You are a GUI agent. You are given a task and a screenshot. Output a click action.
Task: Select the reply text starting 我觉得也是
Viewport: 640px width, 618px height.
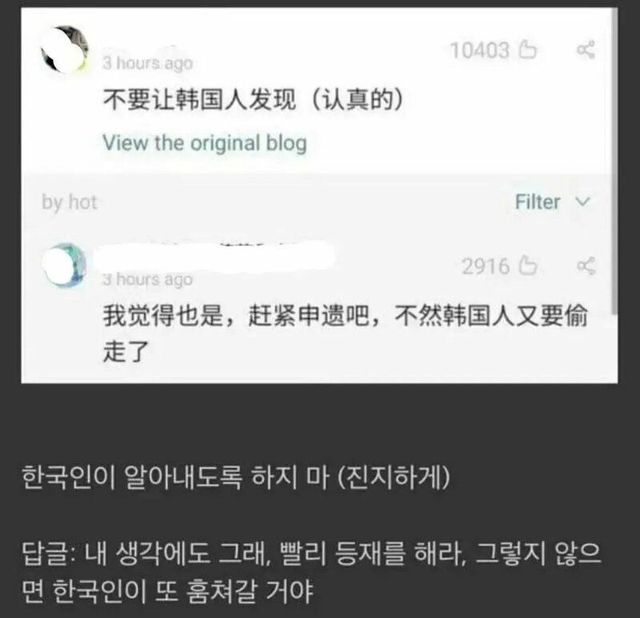click(345, 333)
